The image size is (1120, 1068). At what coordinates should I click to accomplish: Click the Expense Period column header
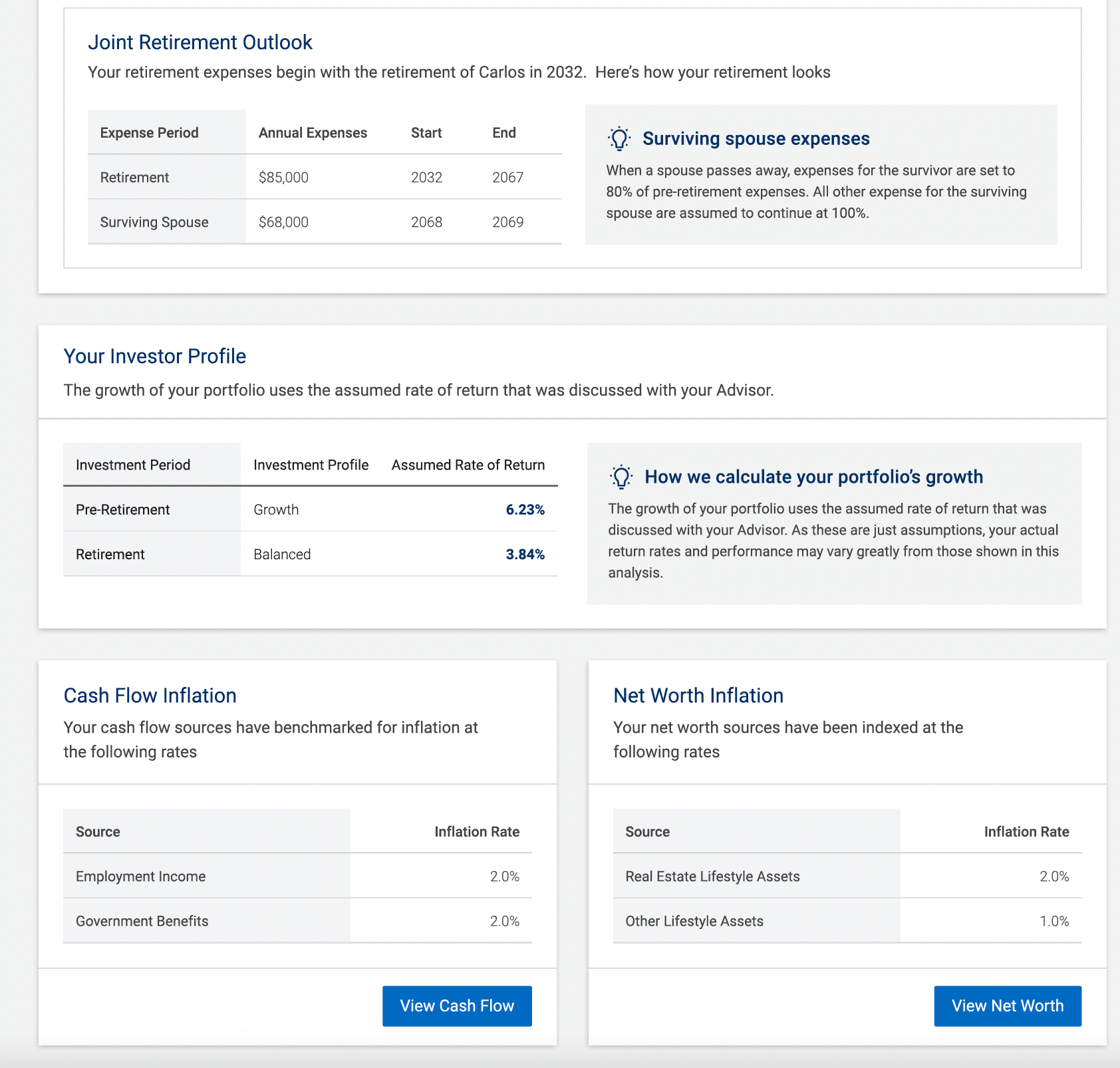[x=150, y=133]
